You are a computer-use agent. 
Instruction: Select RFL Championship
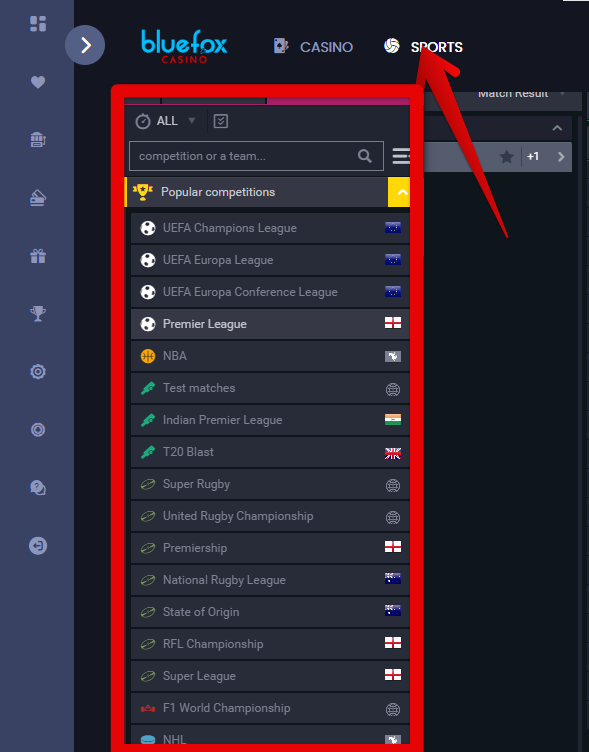[270, 644]
